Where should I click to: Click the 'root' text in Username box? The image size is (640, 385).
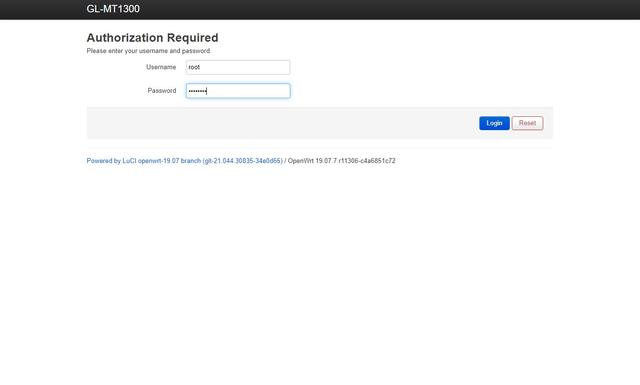tap(194, 67)
